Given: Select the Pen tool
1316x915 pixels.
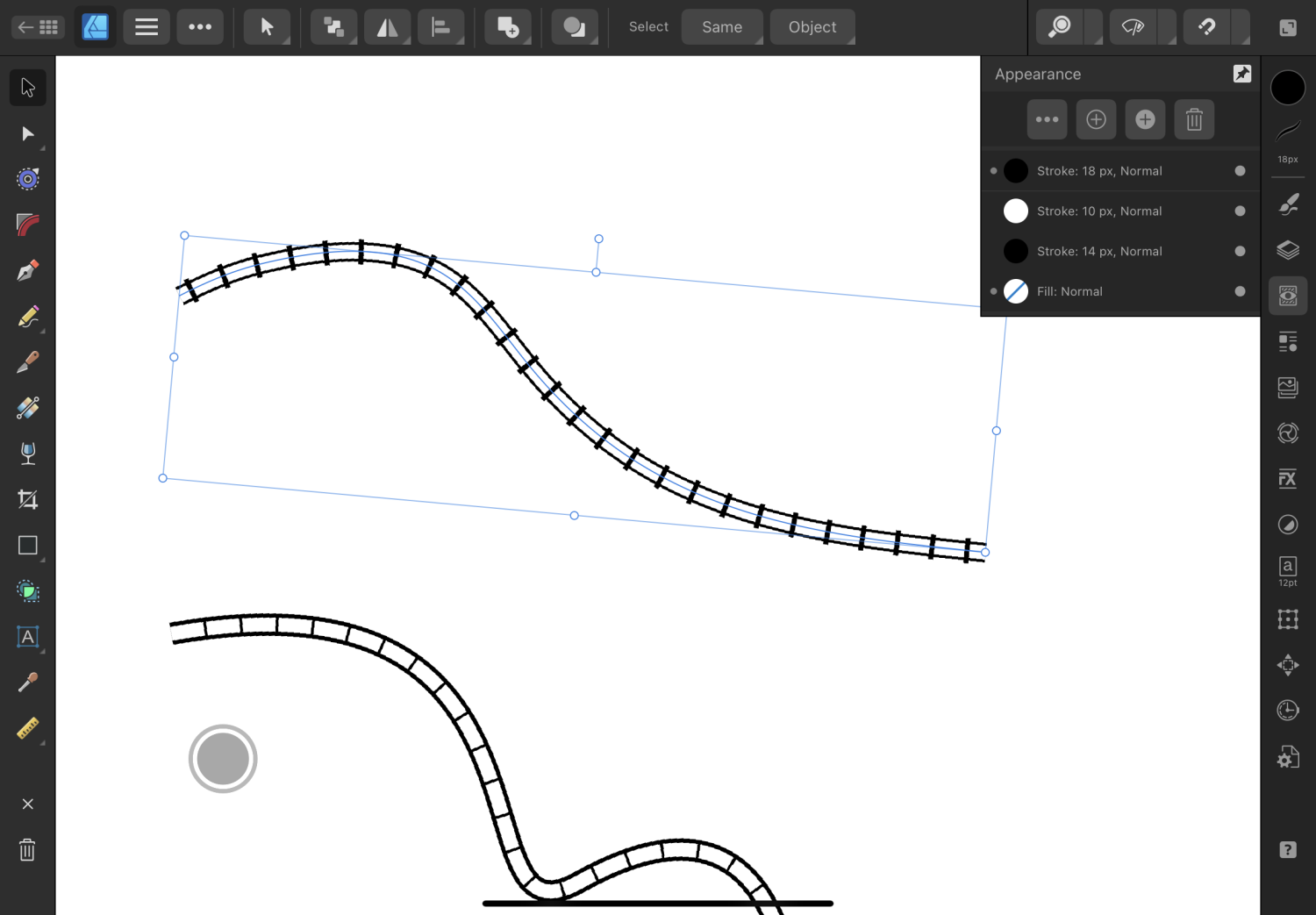Looking at the screenshot, I should pyautogui.click(x=27, y=269).
